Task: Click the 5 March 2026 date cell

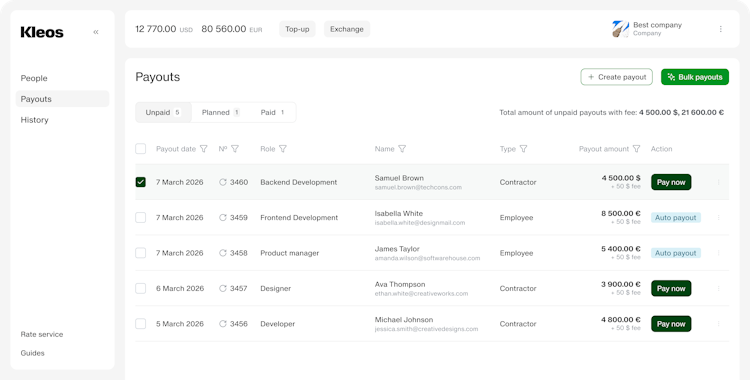Action: pyautogui.click(x=180, y=324)
